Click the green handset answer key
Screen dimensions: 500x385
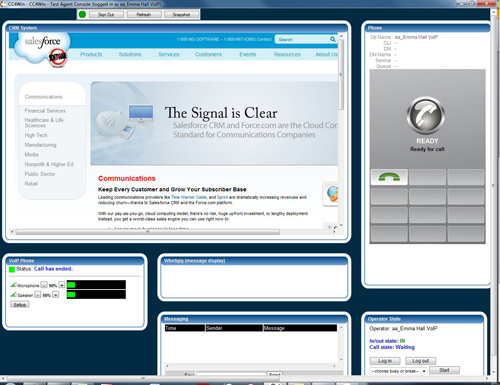tap(389, 177)
